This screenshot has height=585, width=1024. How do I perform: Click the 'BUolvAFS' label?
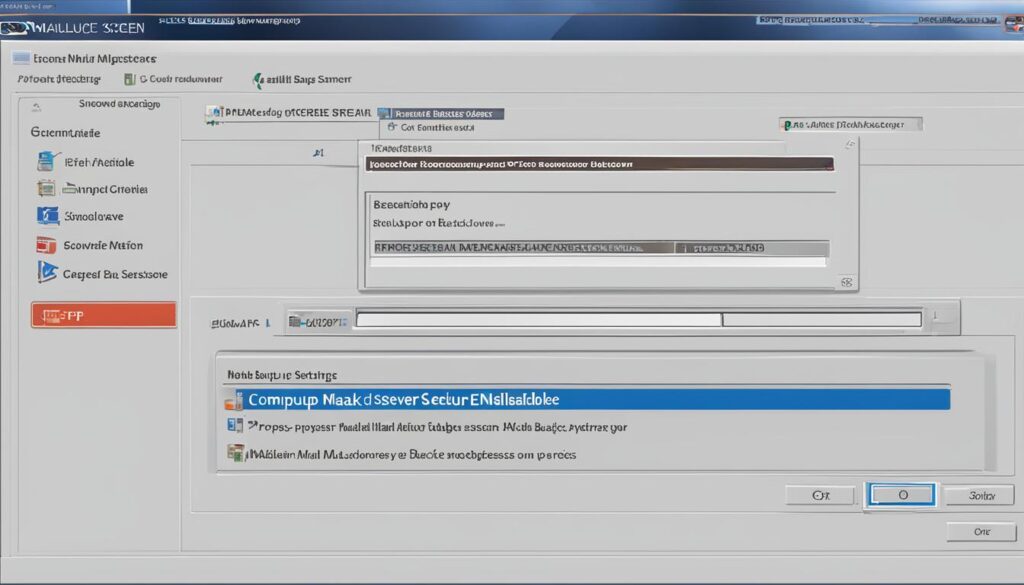pos(235,323)
